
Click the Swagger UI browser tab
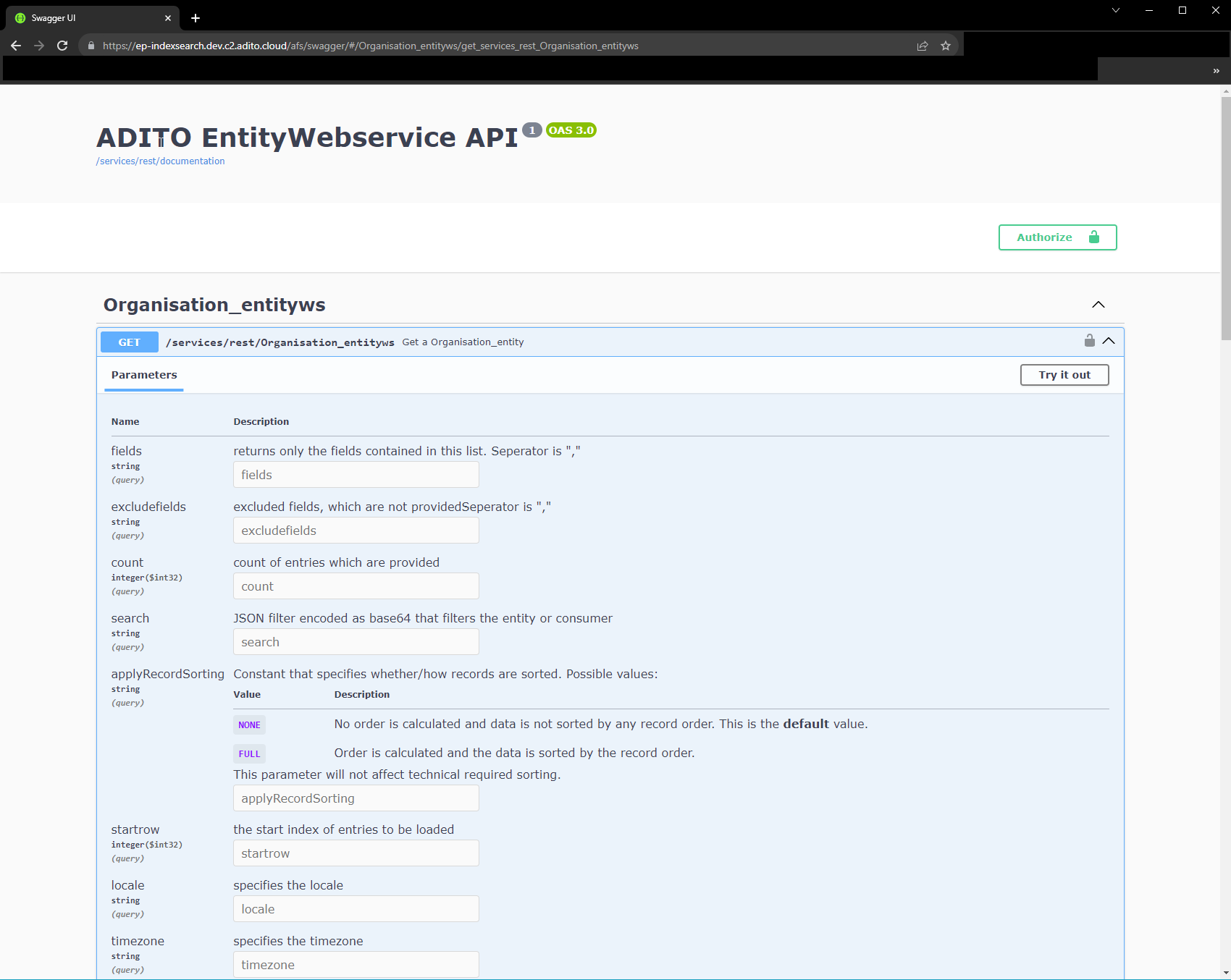coord(93,18)
